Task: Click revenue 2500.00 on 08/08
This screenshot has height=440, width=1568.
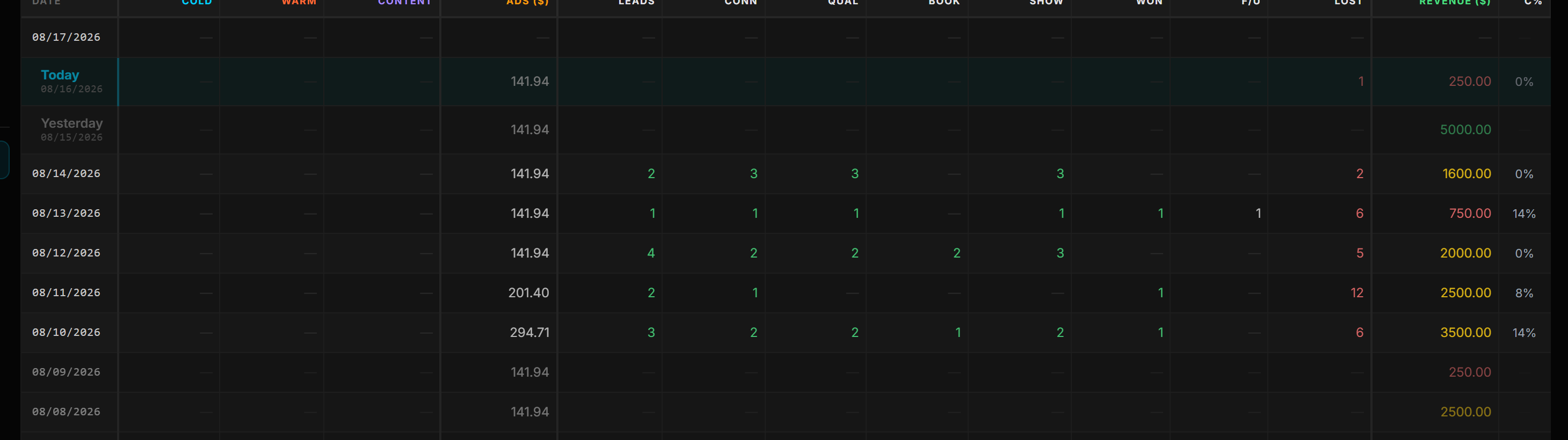Action: 1465,412
